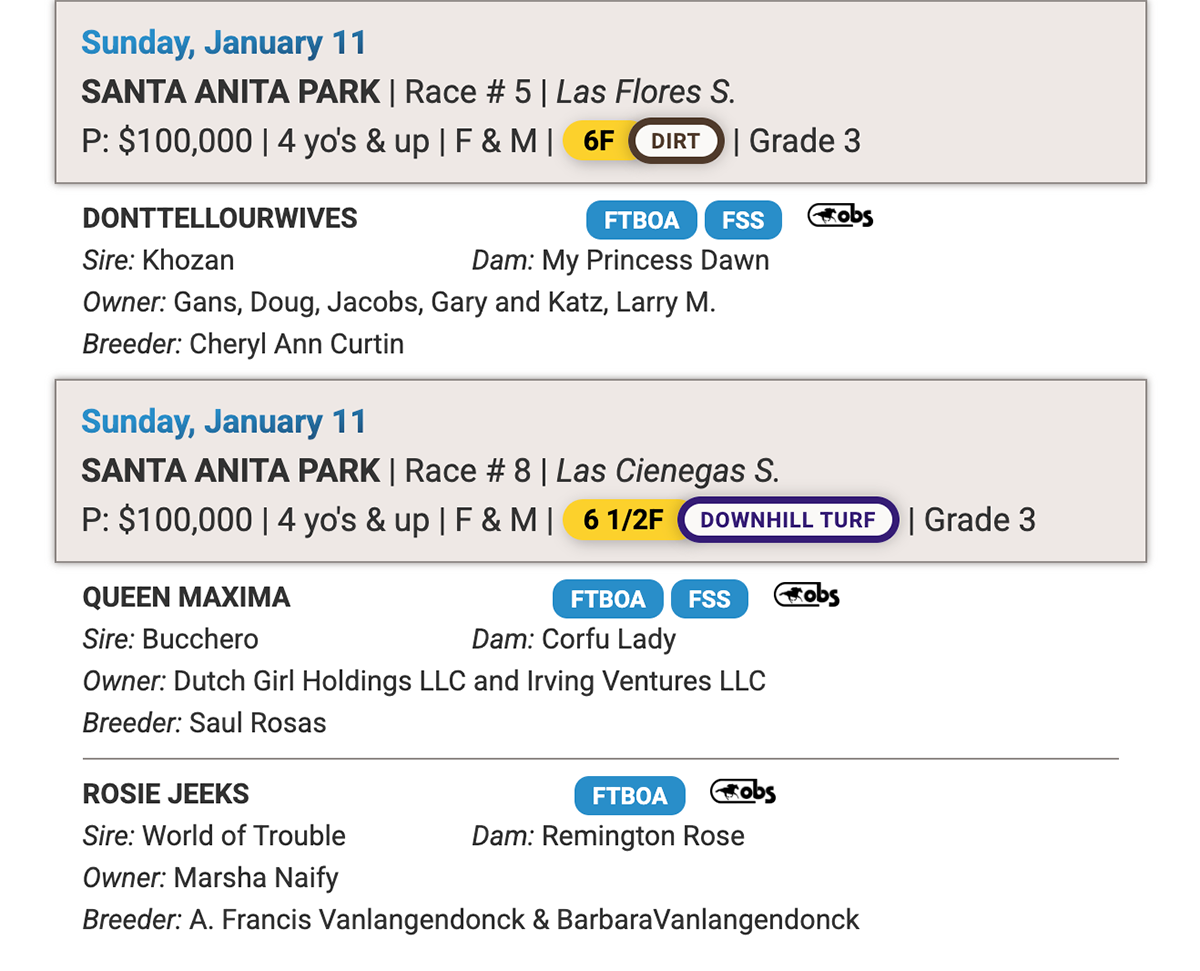Image resolution: width=1200 pixels, height=971 pixels.
Task: Click the yellow 6 1/2F distance tag
Action: click(x=622, y=520)
